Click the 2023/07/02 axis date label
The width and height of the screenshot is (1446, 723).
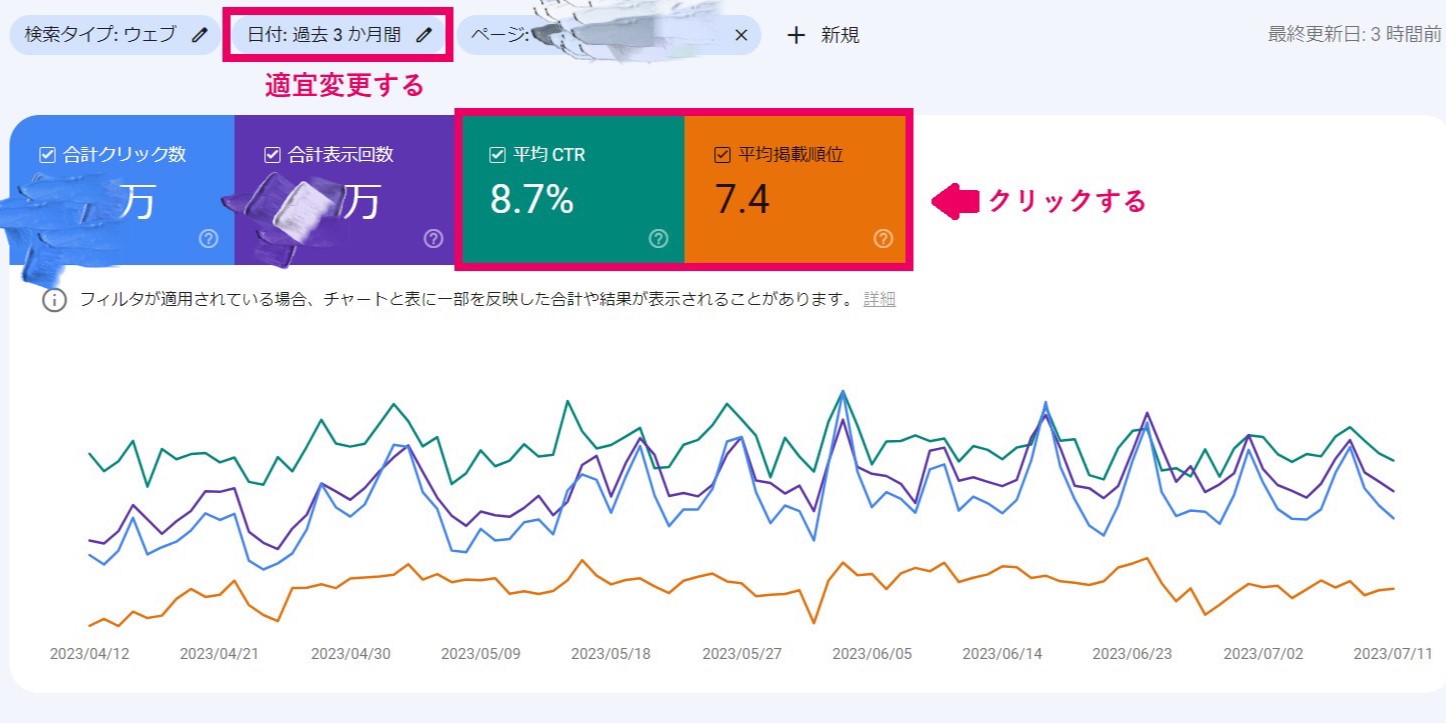pyautogui.click(x=1264, y=654)
